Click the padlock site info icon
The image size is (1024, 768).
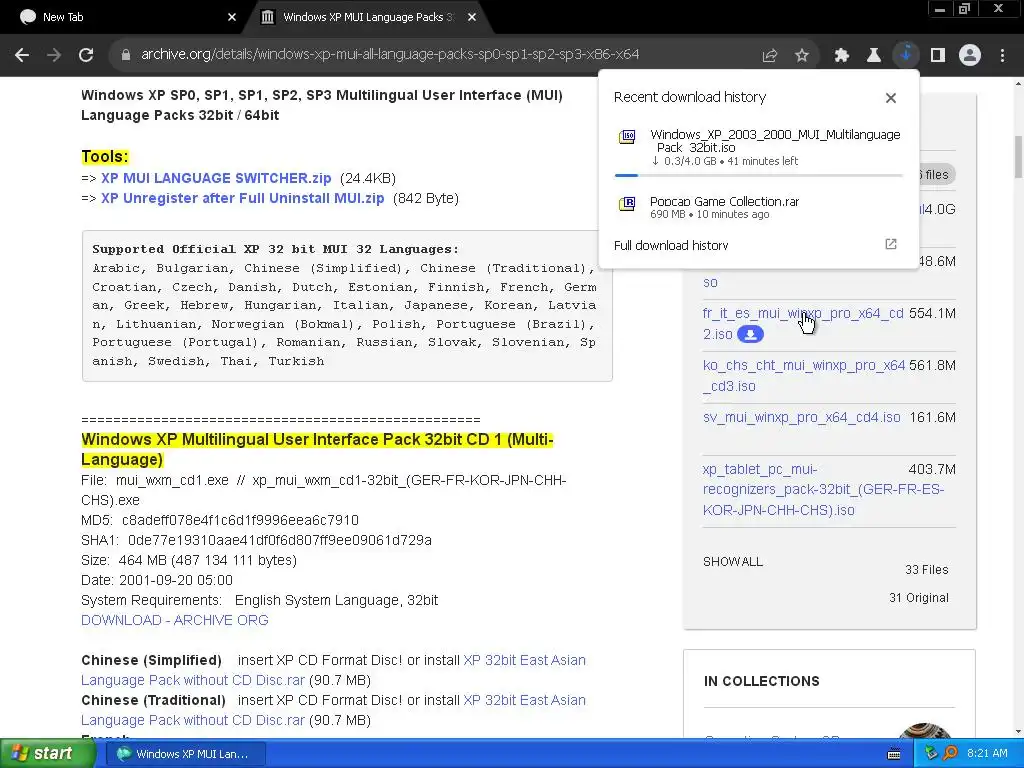pos(126,55)
